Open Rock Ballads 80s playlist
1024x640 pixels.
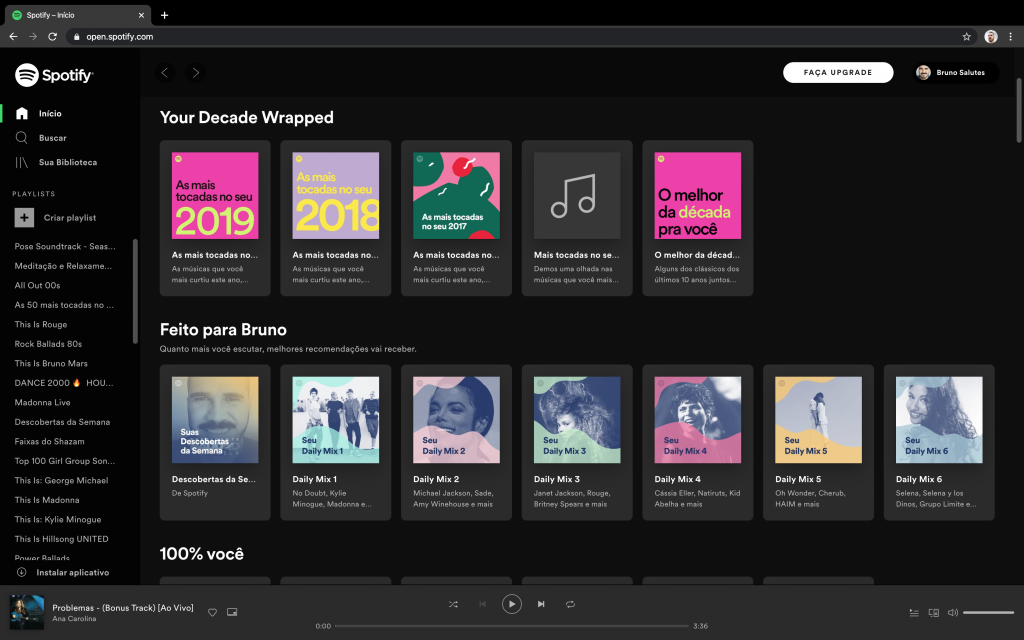(x=48, y=344)
